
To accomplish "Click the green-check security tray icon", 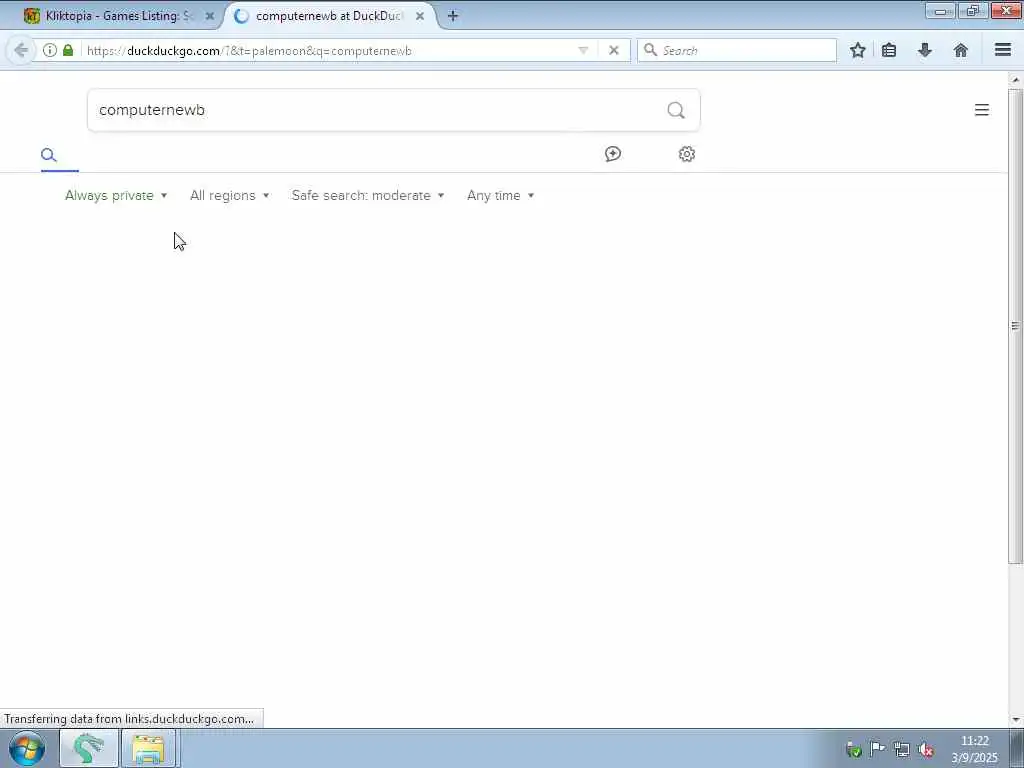I will [x=854, y=750].
